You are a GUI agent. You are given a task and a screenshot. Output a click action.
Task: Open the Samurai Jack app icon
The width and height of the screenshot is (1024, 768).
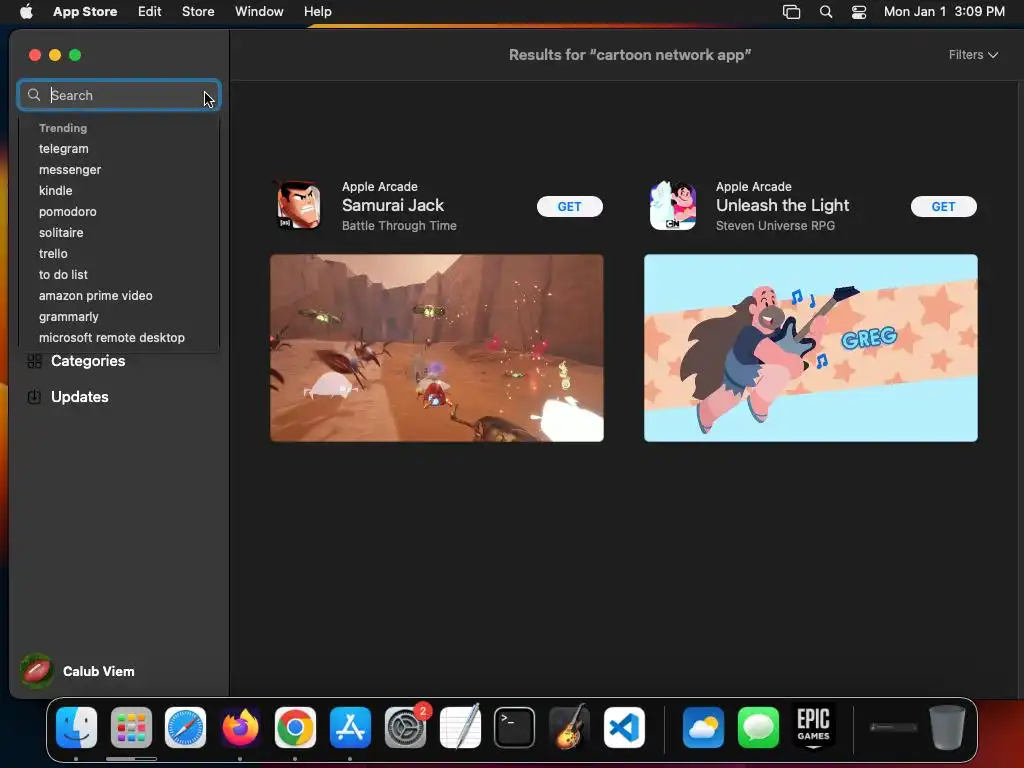[x=299, y=205]
